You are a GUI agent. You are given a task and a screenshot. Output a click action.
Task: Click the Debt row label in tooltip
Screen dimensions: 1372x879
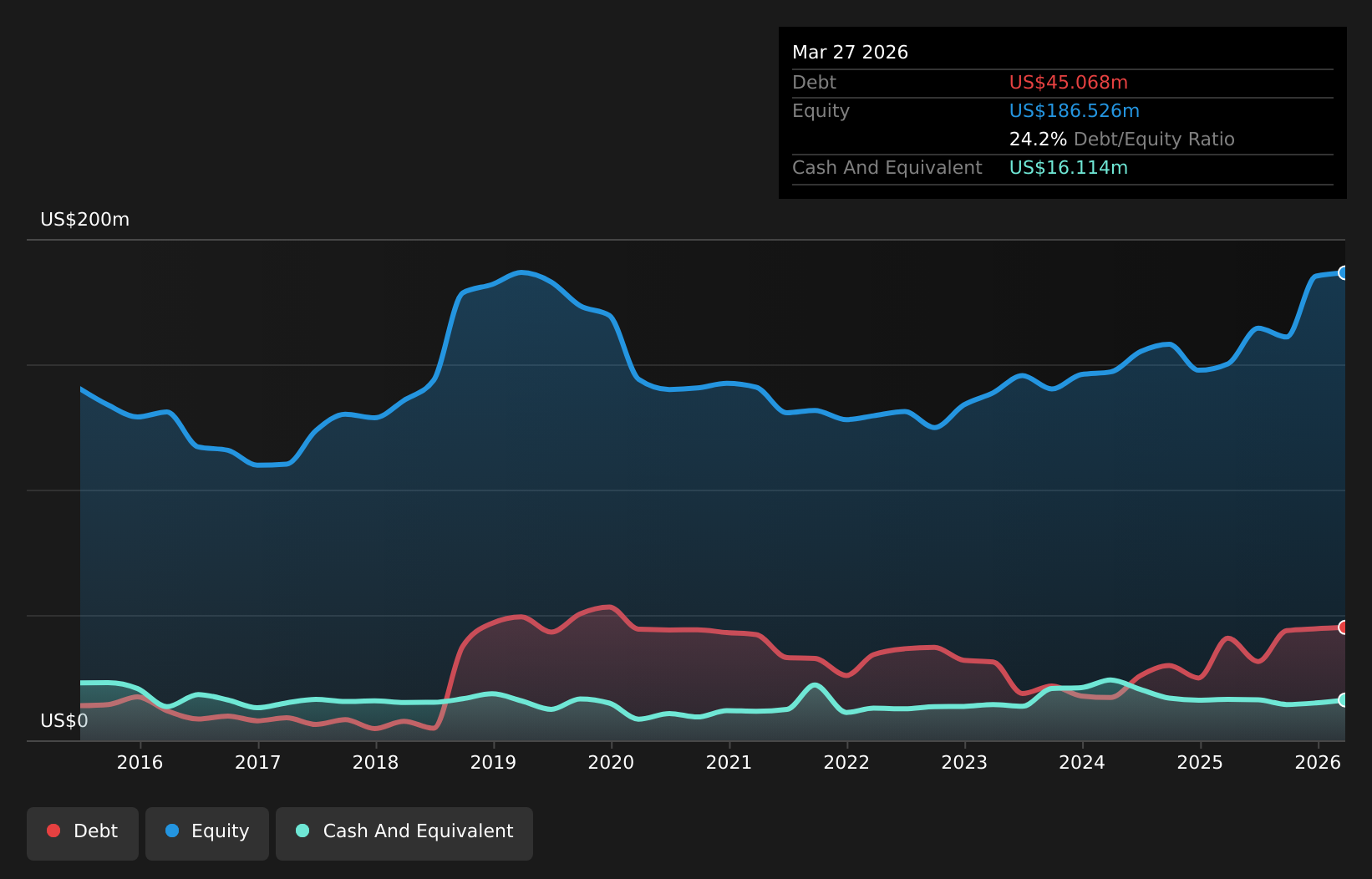(x=815, y=83)
